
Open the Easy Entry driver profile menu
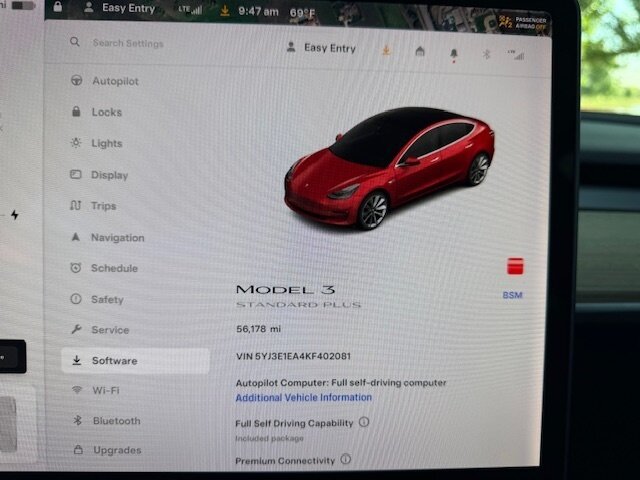(x=322, y=48)
